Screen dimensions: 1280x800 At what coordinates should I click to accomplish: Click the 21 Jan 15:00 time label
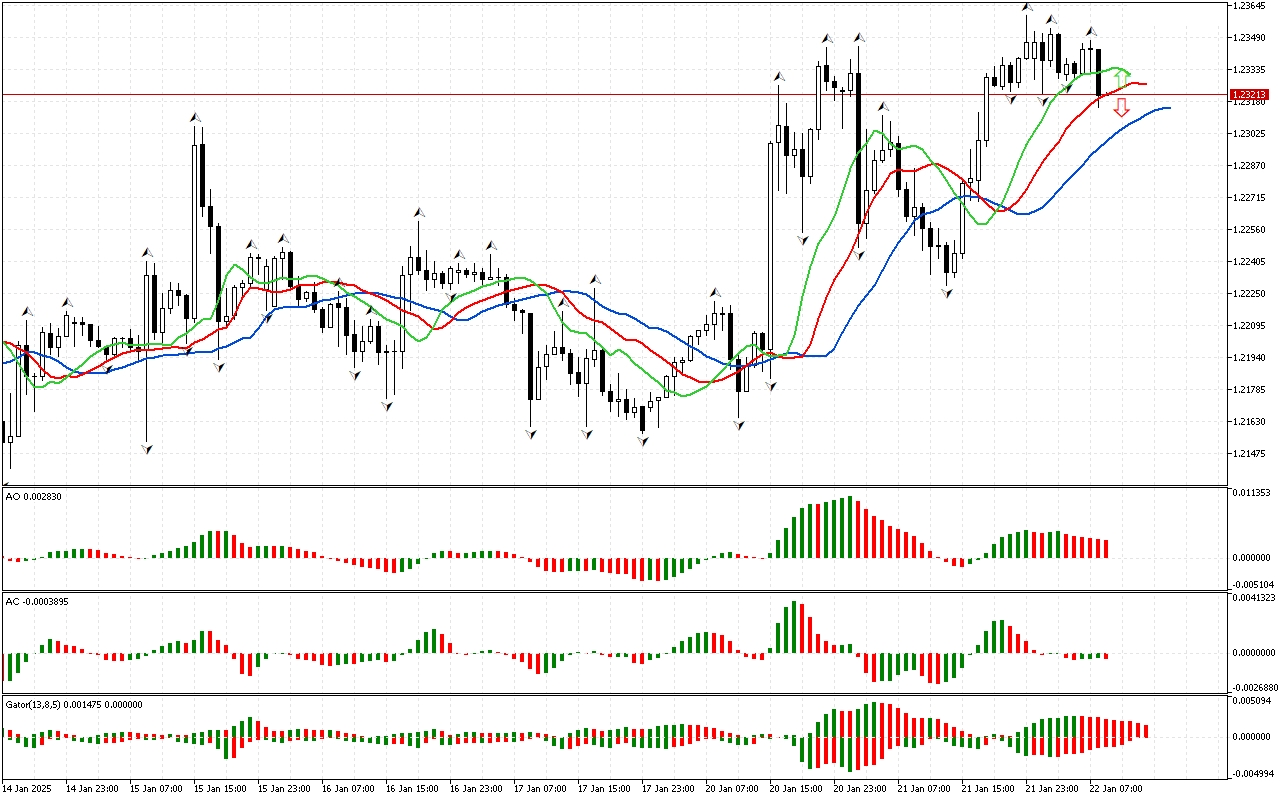point(989,789)
